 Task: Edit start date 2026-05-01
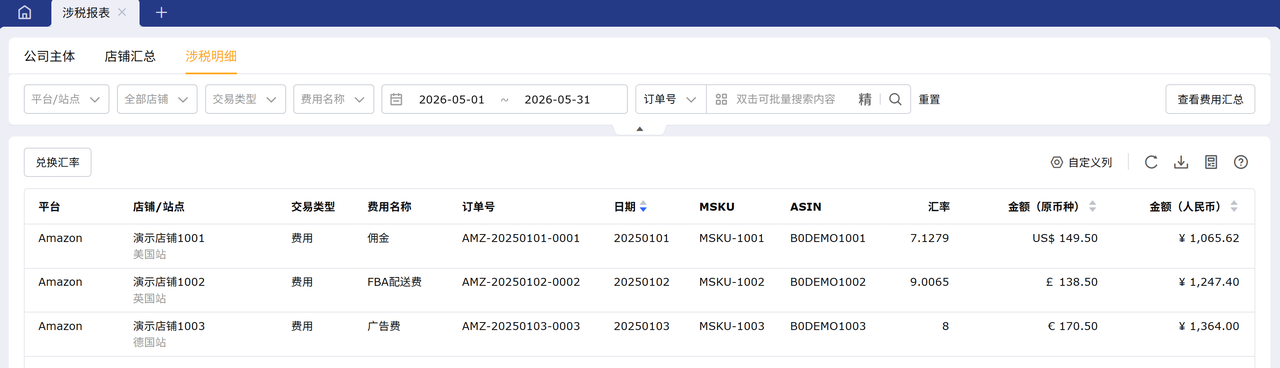pos(451,100)
